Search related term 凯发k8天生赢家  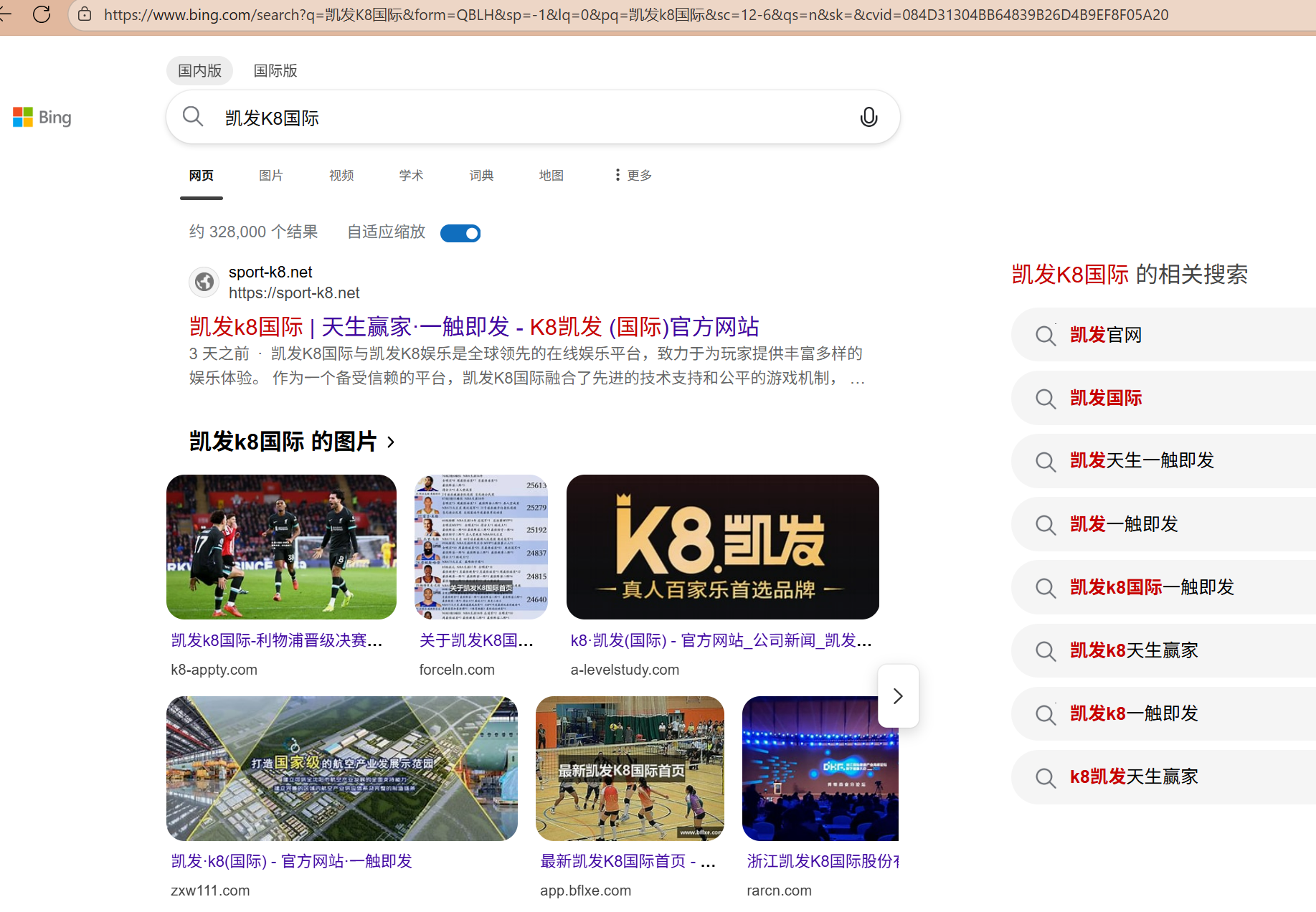[1134, 650]
